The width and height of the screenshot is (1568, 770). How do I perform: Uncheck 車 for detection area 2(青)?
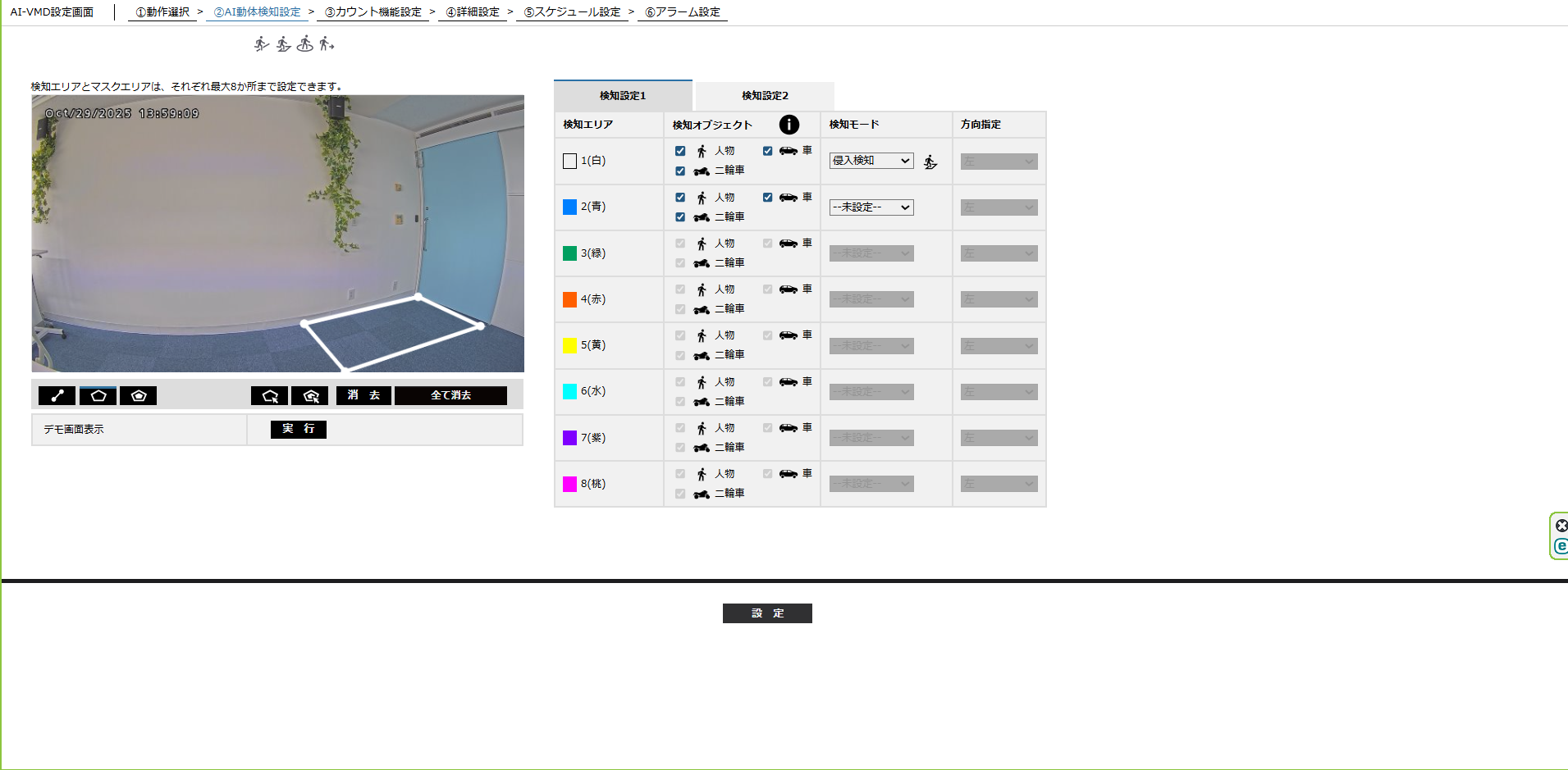767,198
